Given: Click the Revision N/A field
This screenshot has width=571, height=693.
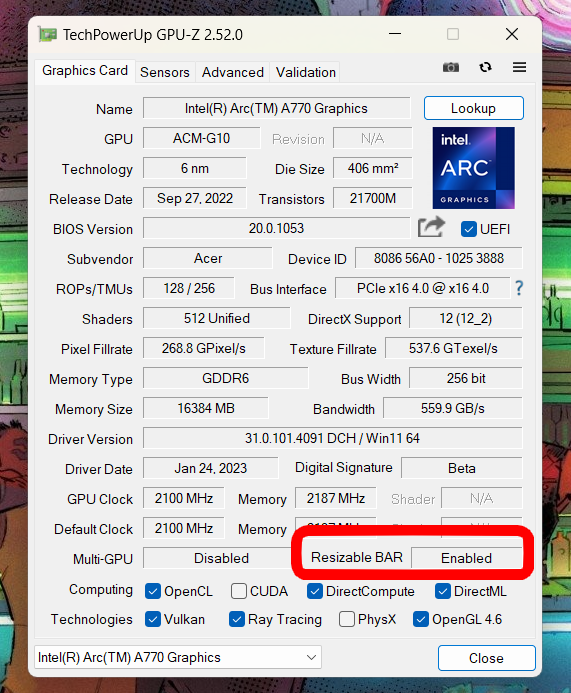Looking at the screenshot, I should [373, 138].
